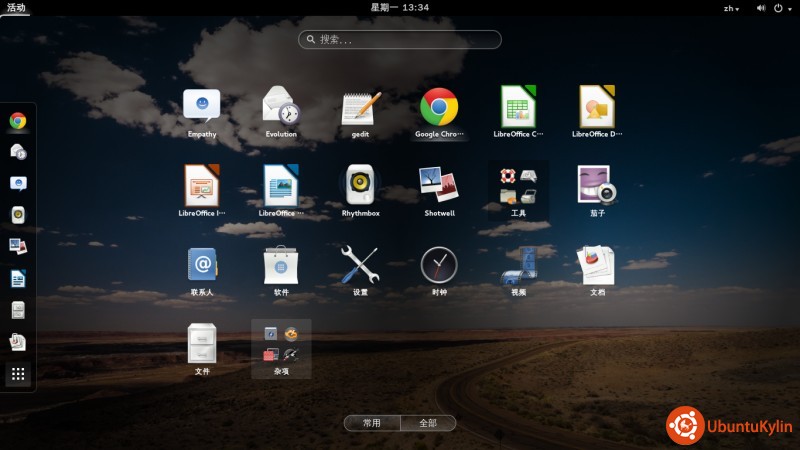Viewport: 800px width, 450px height.
Task: Click the 搜索 search field
Action: (400, 40)
